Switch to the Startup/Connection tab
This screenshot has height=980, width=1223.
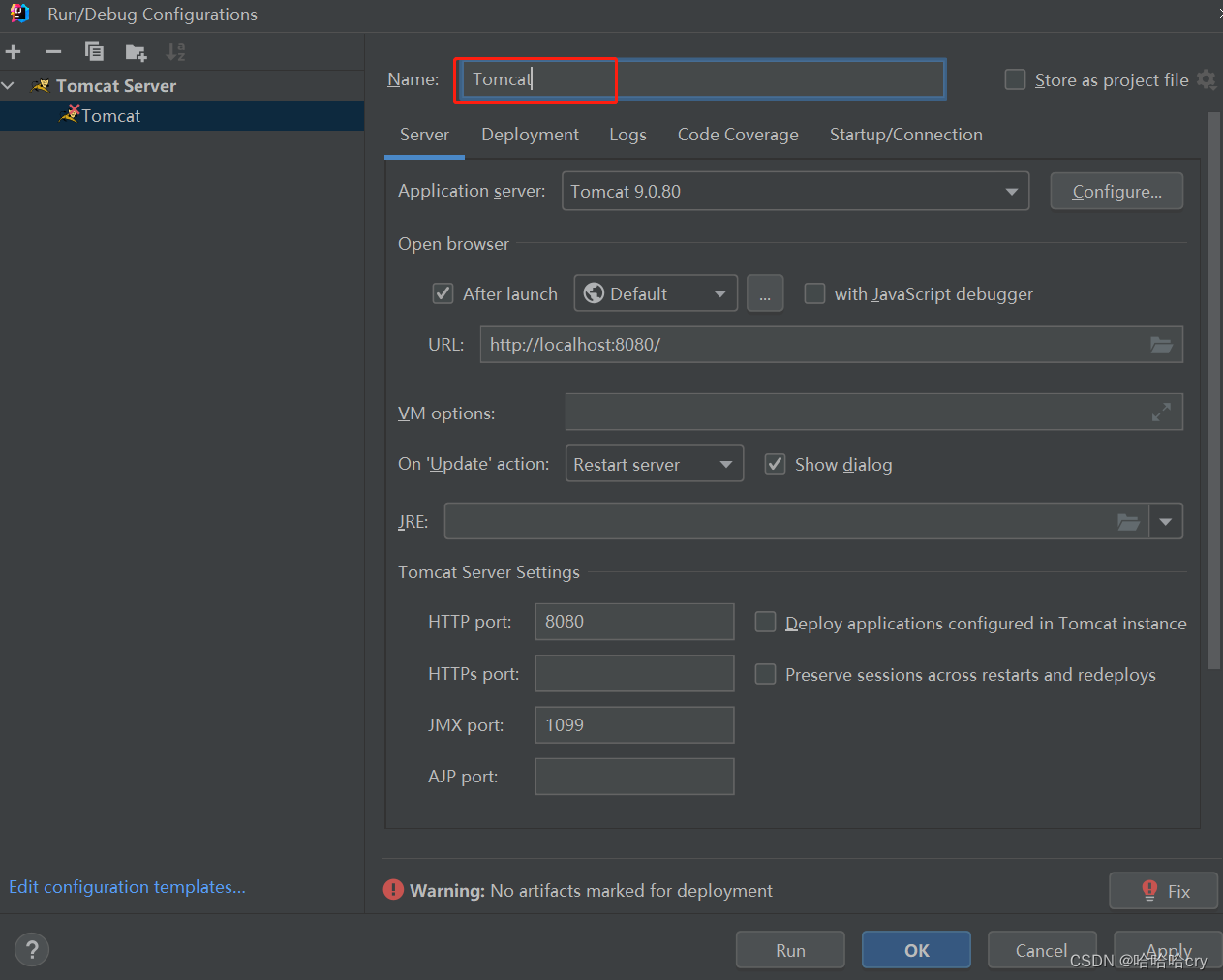pos(905,135)
